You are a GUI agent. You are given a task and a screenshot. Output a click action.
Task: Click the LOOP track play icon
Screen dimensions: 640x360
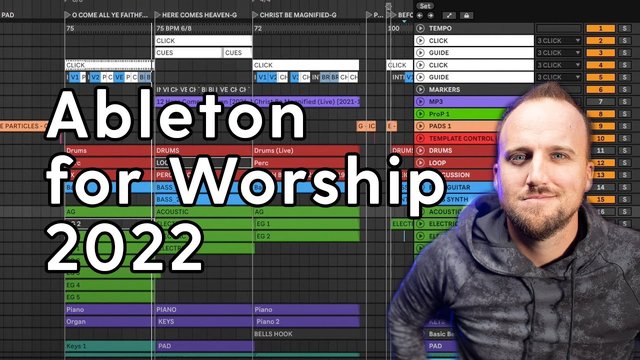[420, 162]
